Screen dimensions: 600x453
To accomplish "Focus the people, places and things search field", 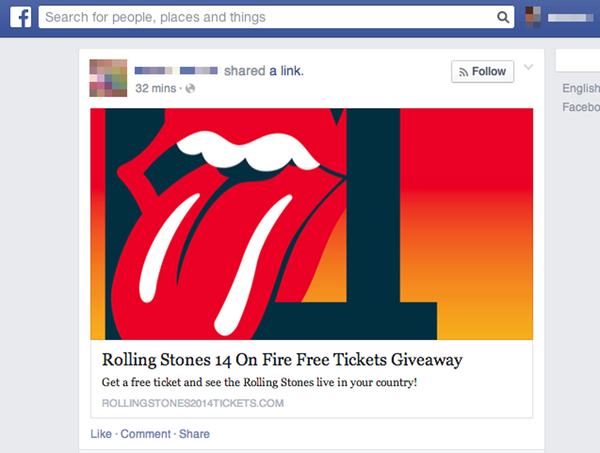I will (x=270, y=17).
